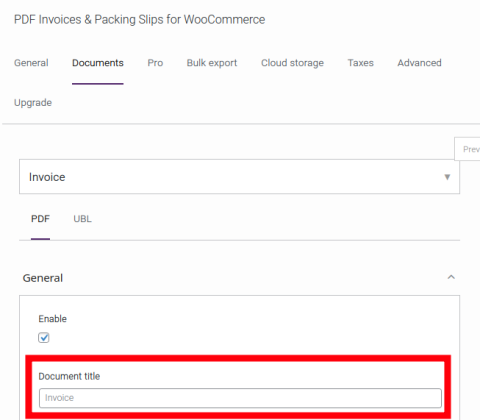The height and width of the screenshot is (420, 480).
Task: Switch to the UBL sub-tab
Action: click(82, 219)
